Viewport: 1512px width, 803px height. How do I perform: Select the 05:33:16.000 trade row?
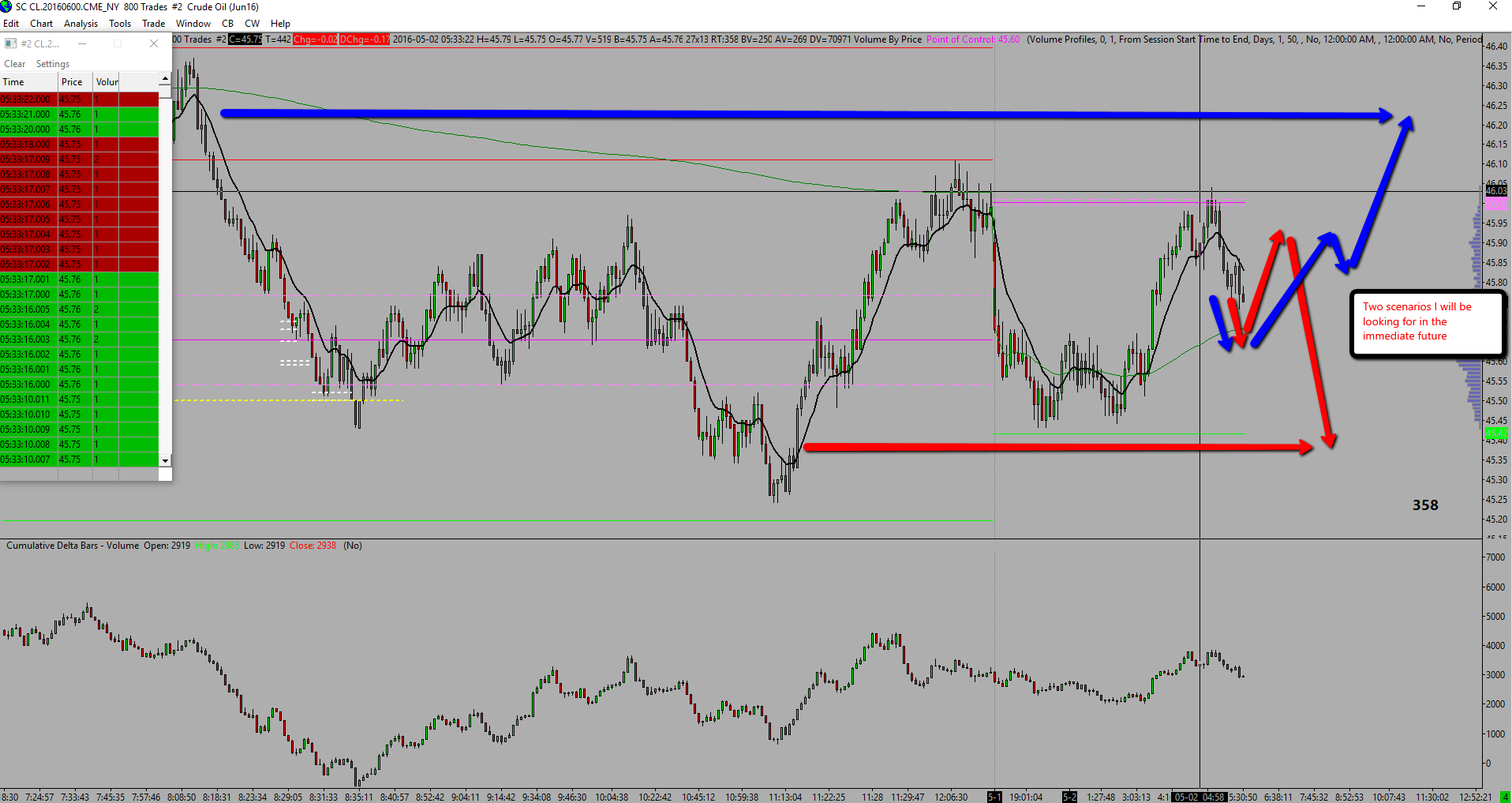pyautogui.click(x=79, y=385)
